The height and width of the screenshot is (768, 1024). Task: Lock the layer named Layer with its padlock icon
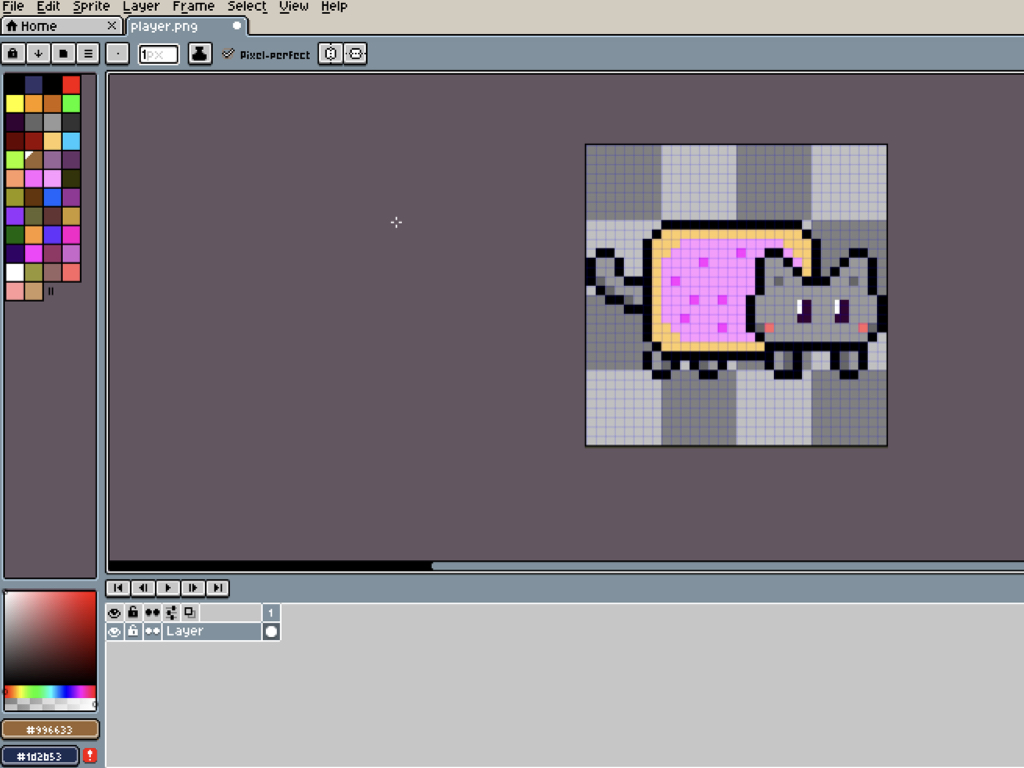click(x=133, y=632)
